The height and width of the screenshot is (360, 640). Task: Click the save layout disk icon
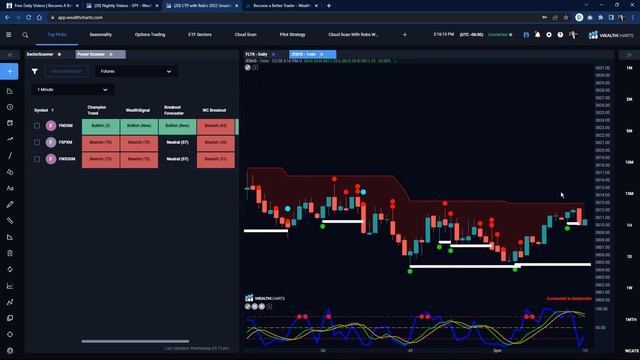526,35
